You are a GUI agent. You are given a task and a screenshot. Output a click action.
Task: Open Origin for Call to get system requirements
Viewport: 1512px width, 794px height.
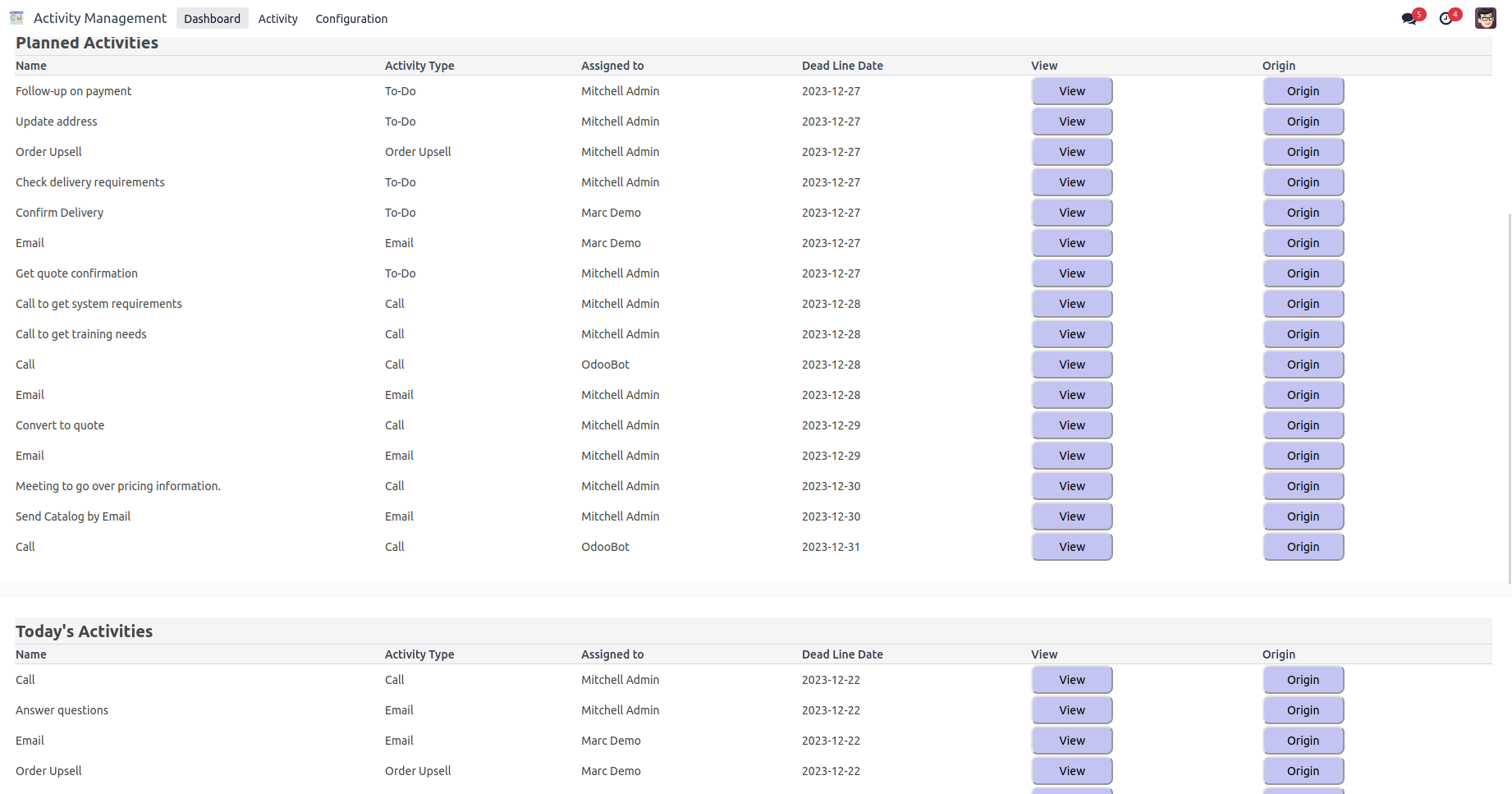click(x=1303, y=304)
